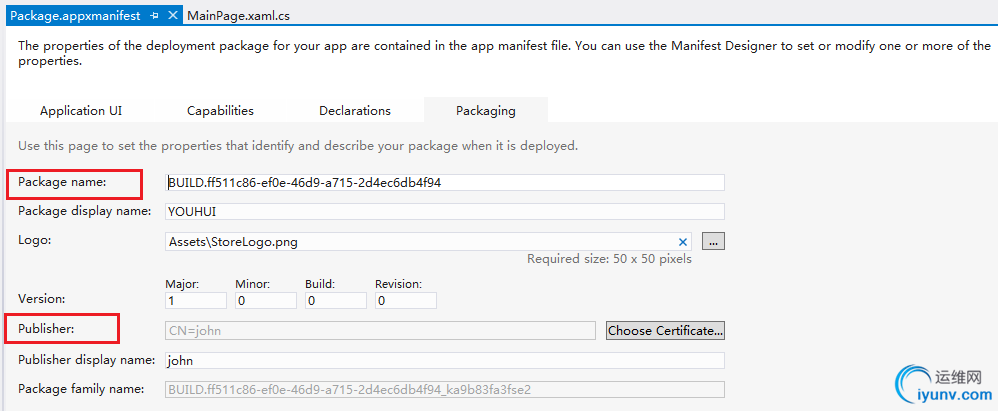Select the Packaging tab
The width and height of the screenshot is (998, 411).
pos(486,111)
